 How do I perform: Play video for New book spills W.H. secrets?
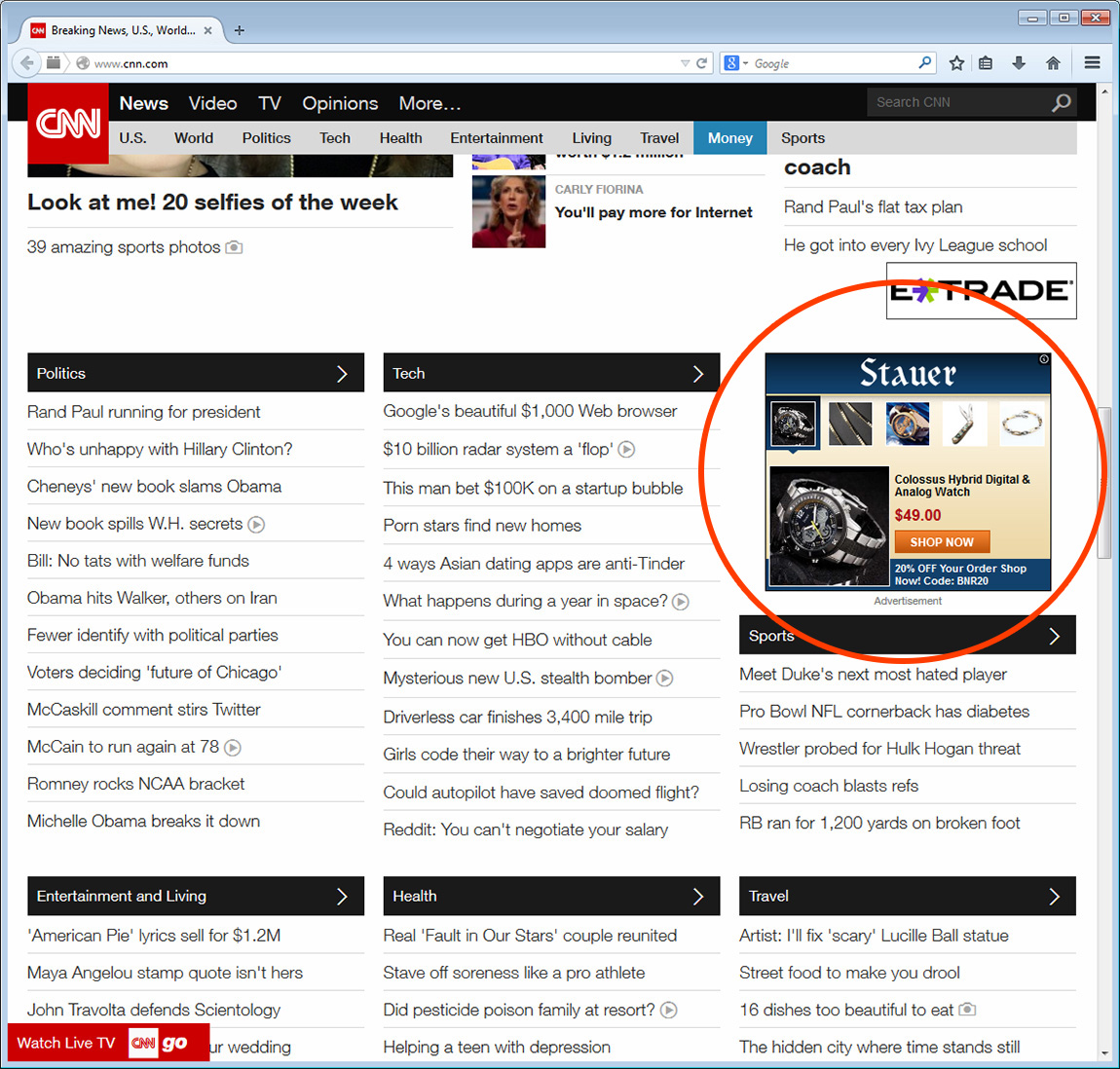tap(256, 525)
